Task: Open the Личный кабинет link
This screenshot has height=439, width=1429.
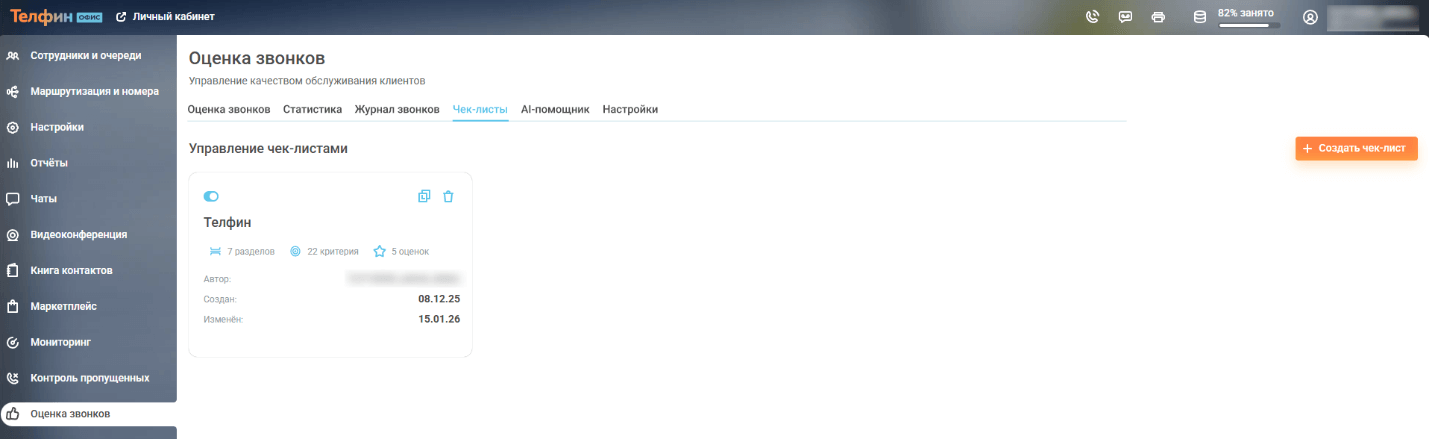Action: (x=166, y=17)
